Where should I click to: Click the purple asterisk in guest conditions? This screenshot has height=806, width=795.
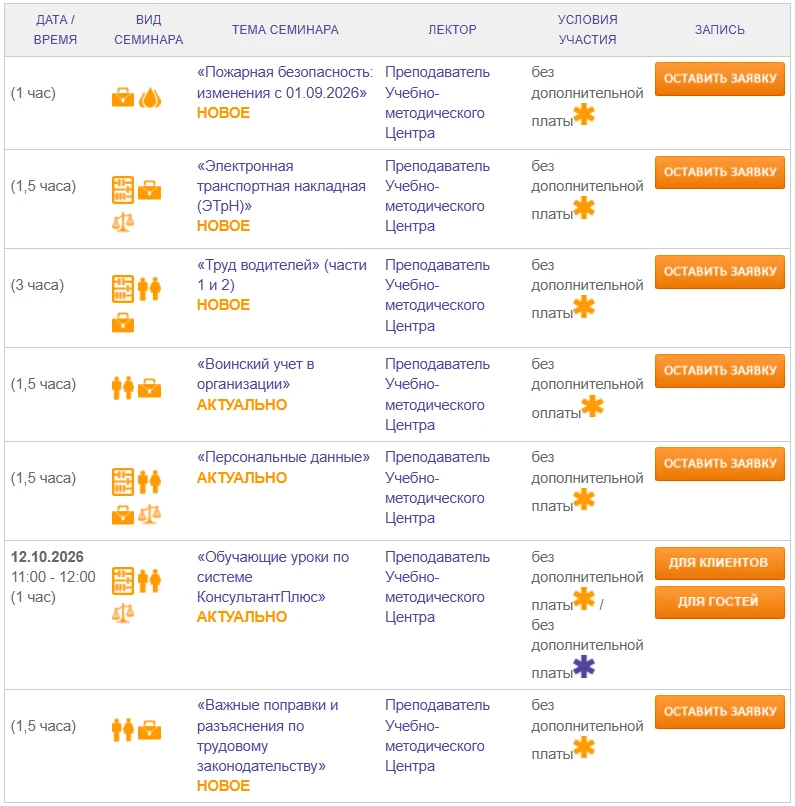tap(584, 667)
